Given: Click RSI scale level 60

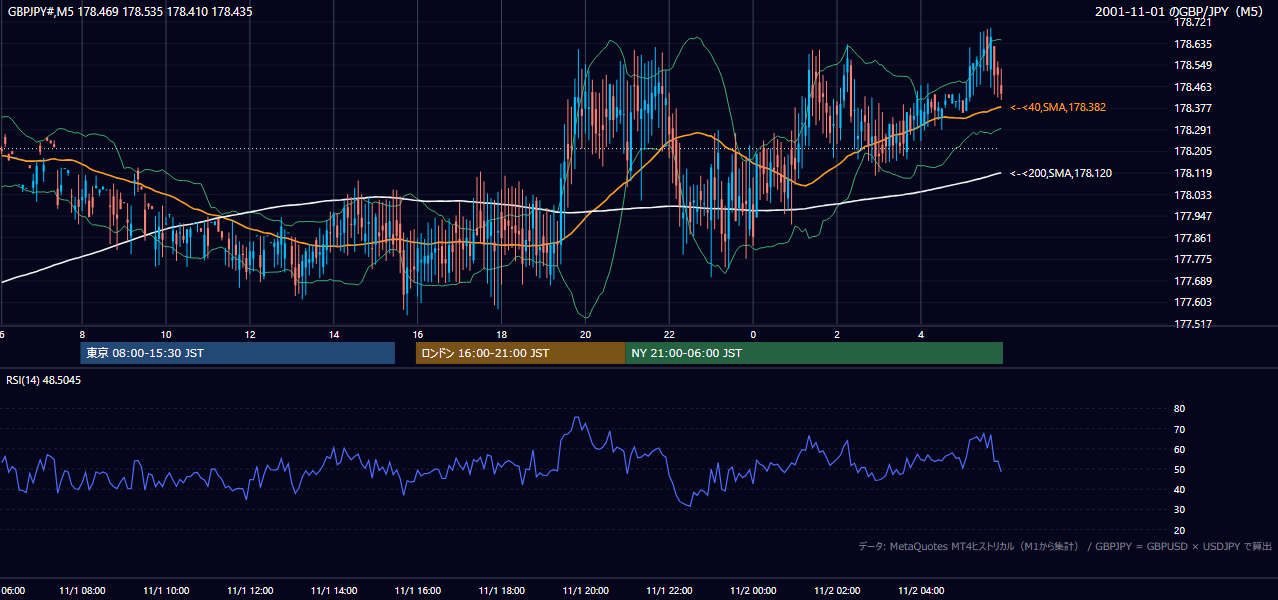Looking at the screenshot, I should point(1179,449).
